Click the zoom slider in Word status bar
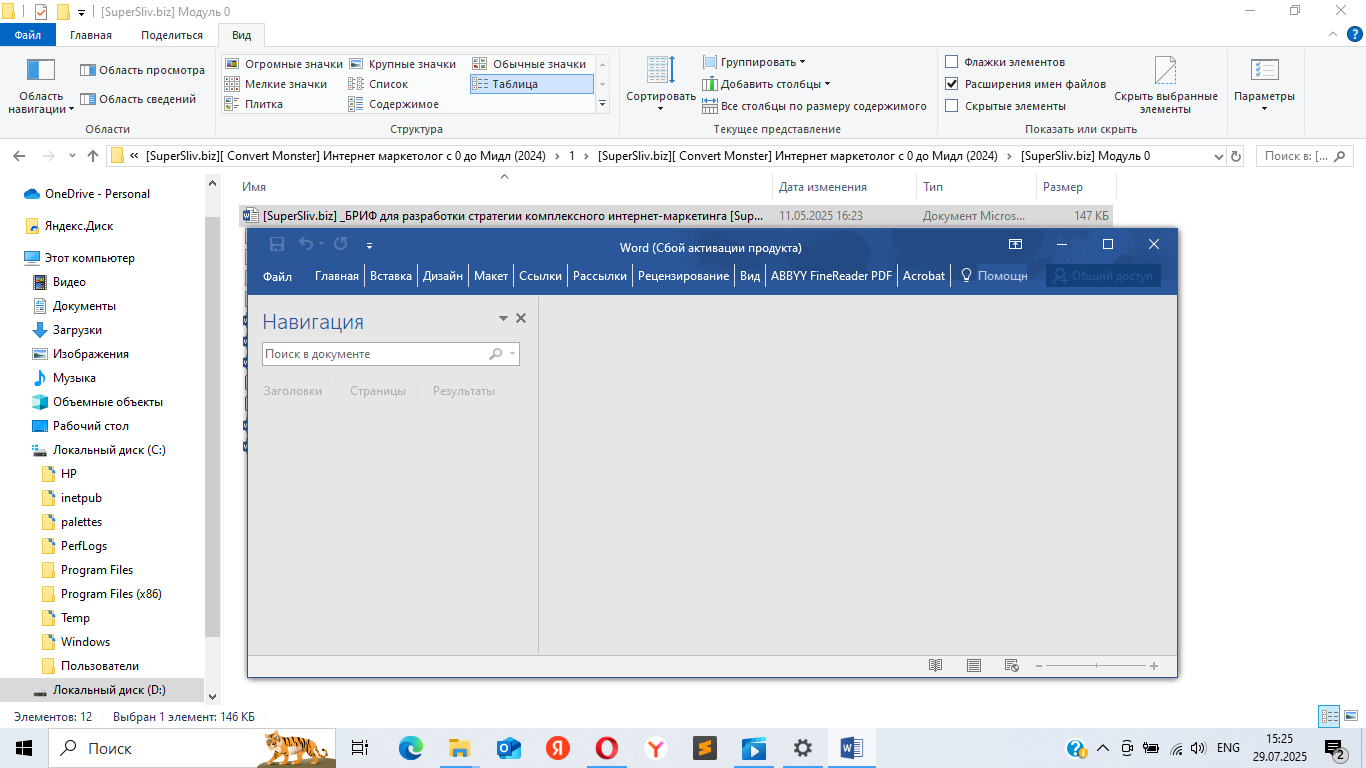Image resolution: width=1366 pixels, height=768 pixels. (x=1096, y=666)
